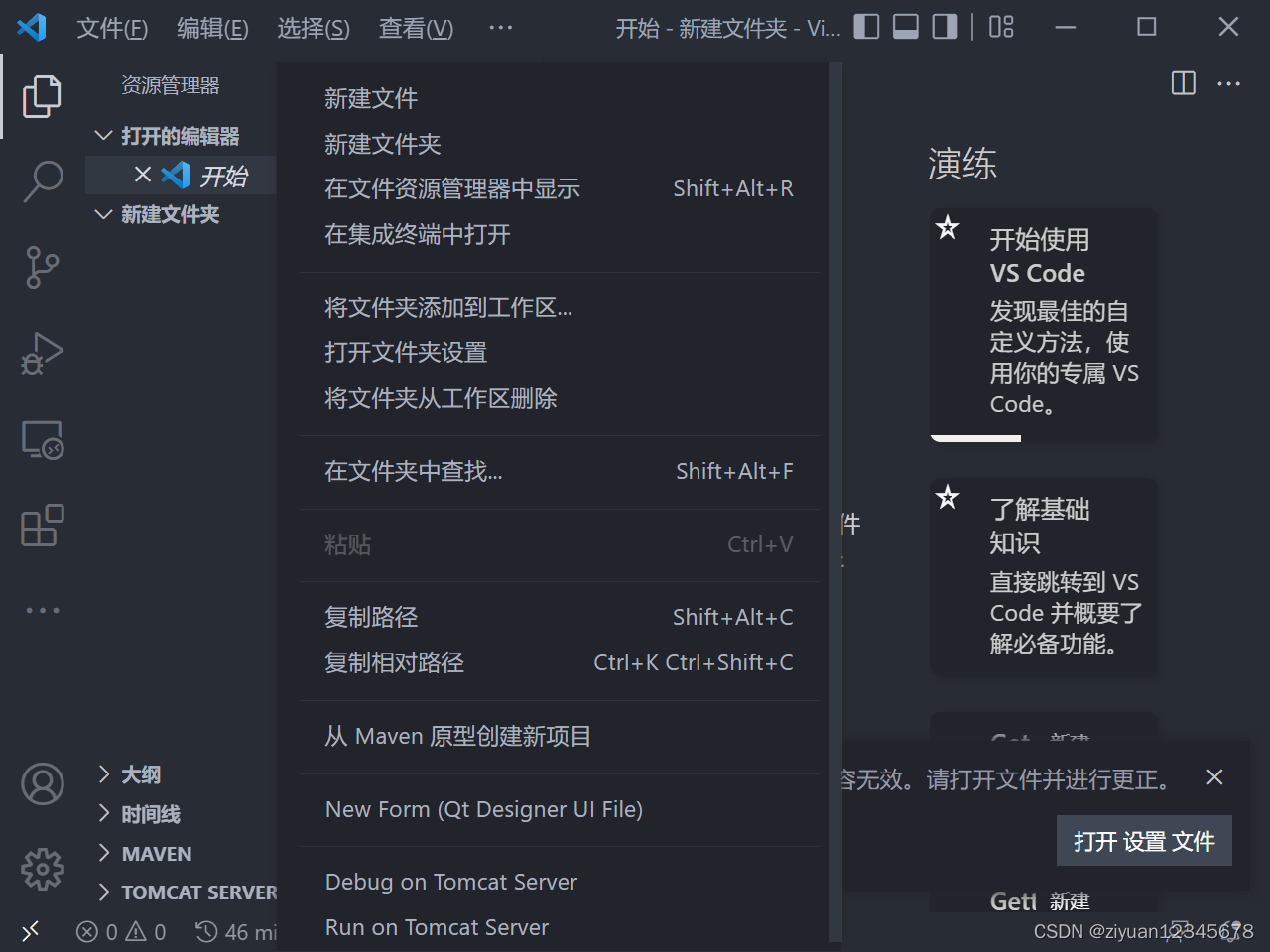Viewport: 1270px width, 952px height.
Task: Toggle the bottom panel visibility
Action: coord(905,27)
